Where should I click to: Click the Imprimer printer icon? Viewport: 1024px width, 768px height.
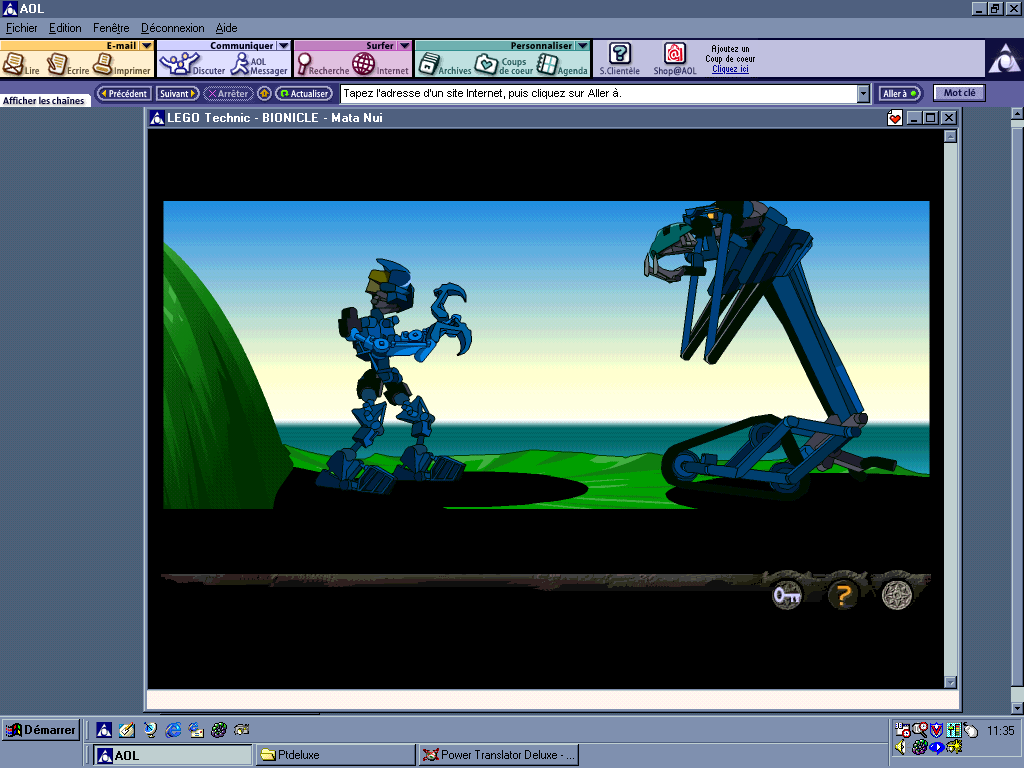121,64
